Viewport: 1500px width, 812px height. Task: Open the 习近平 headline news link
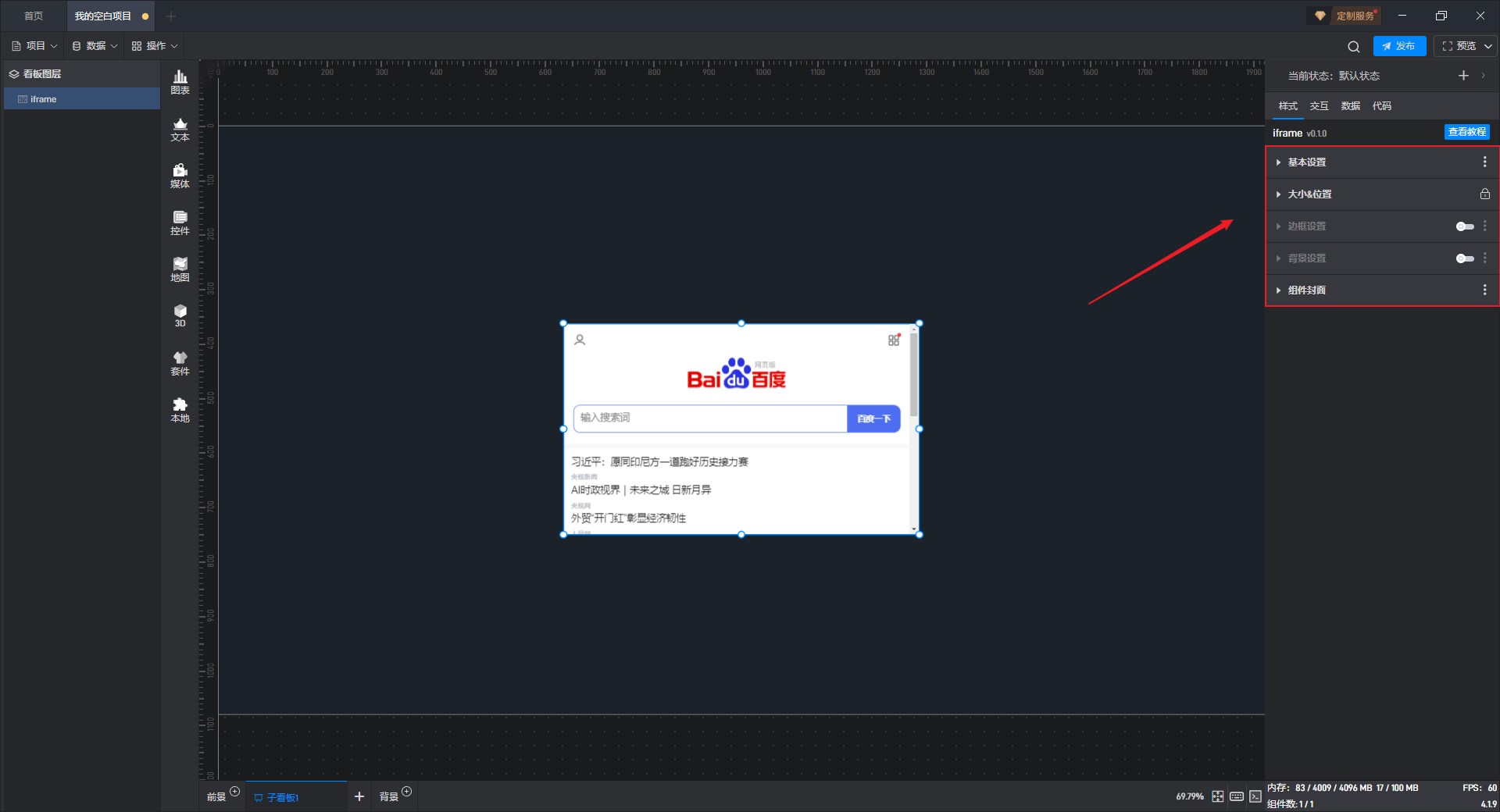[x=659, y=461]
